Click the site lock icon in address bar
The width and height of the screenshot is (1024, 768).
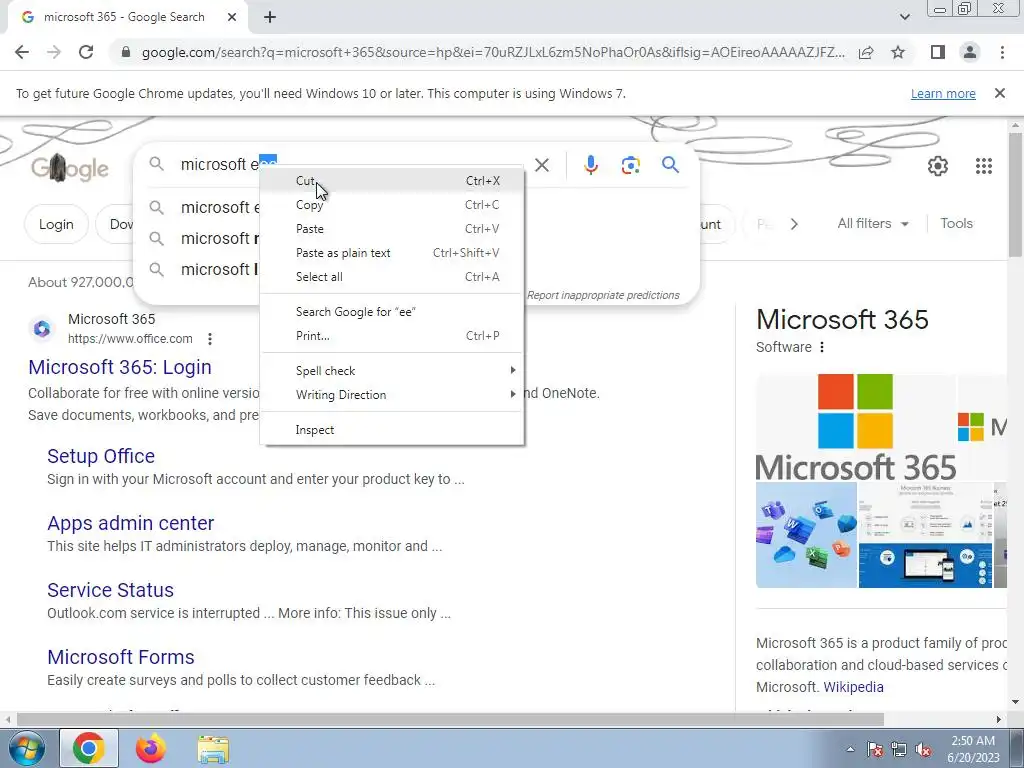click(126, 52)
